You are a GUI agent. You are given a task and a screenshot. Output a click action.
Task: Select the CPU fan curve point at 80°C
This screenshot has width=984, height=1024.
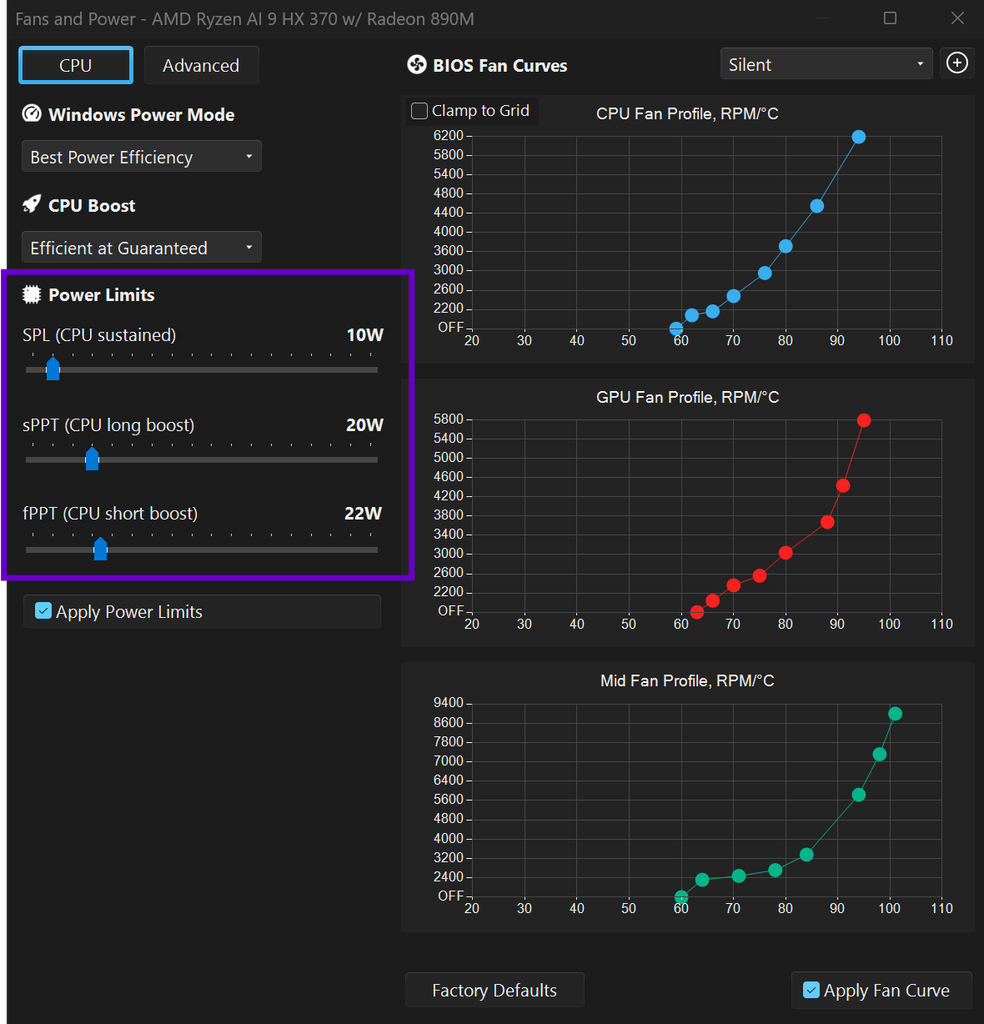pyautogui.click(x=786, y=246)
